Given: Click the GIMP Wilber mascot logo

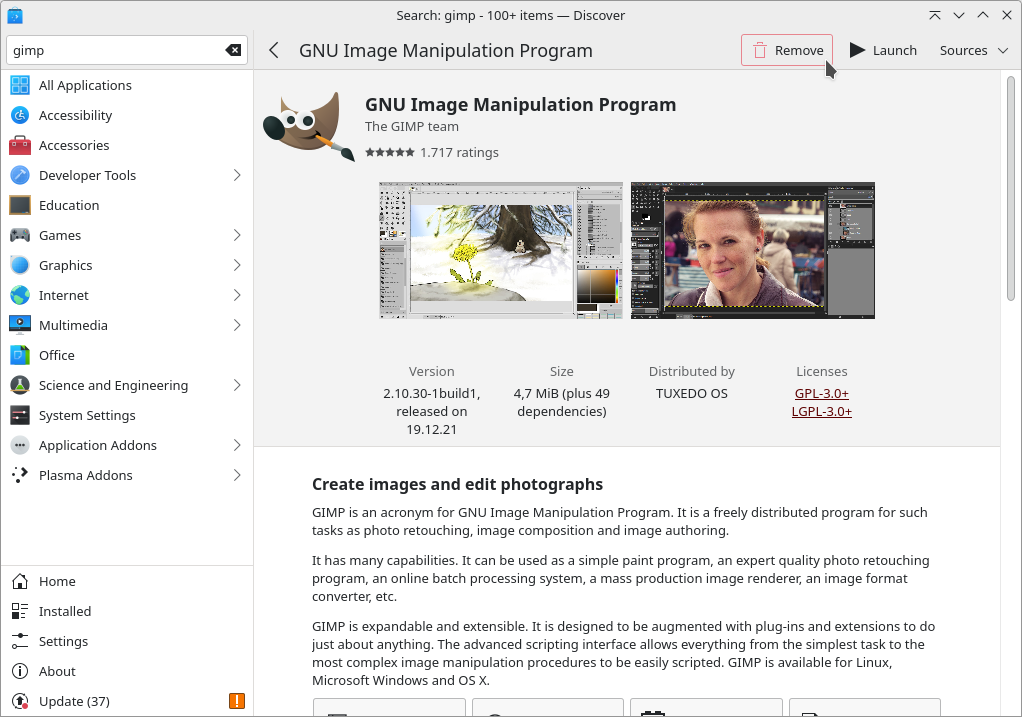Looking at the screenshot, I should (x=309, y=126).
